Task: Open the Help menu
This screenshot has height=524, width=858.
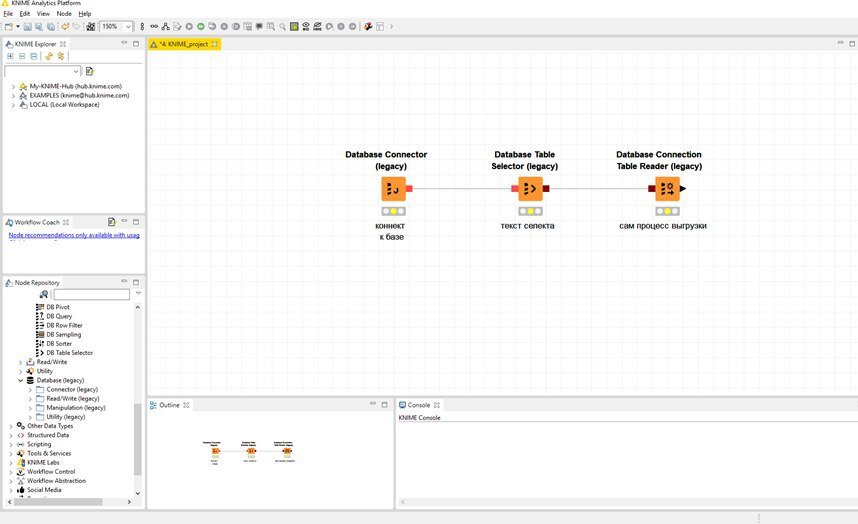Action: click(85, 13)
